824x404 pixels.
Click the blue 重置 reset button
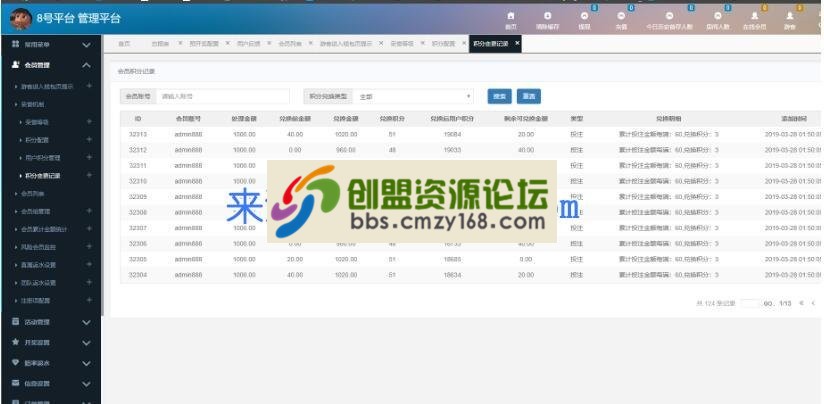pyautogui.click(x=529, y=97)
